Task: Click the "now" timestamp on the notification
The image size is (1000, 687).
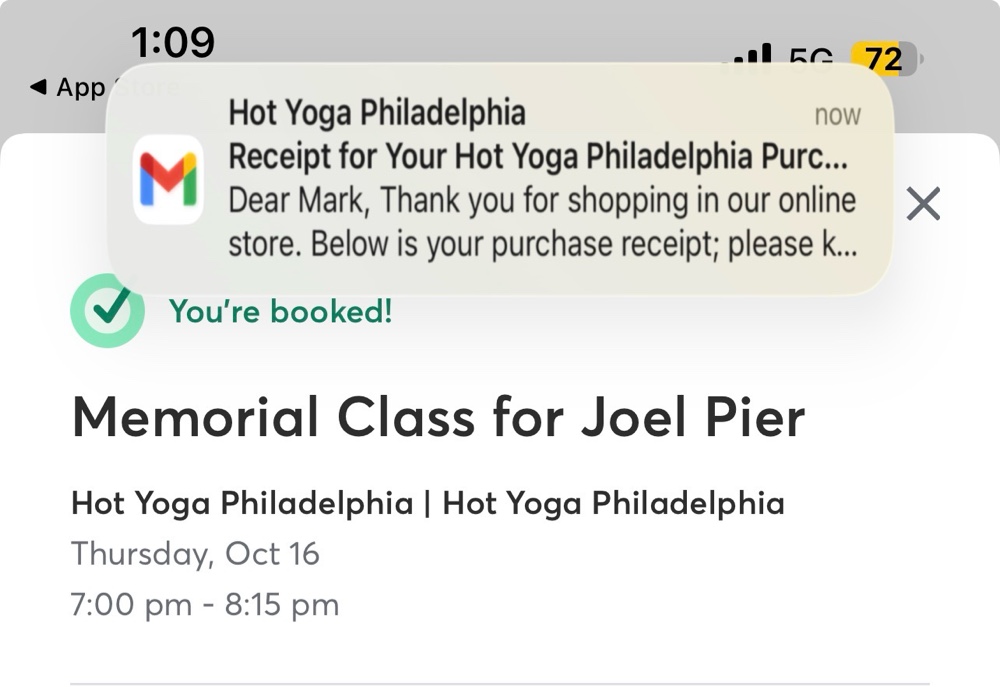Action: coord(837,115)
